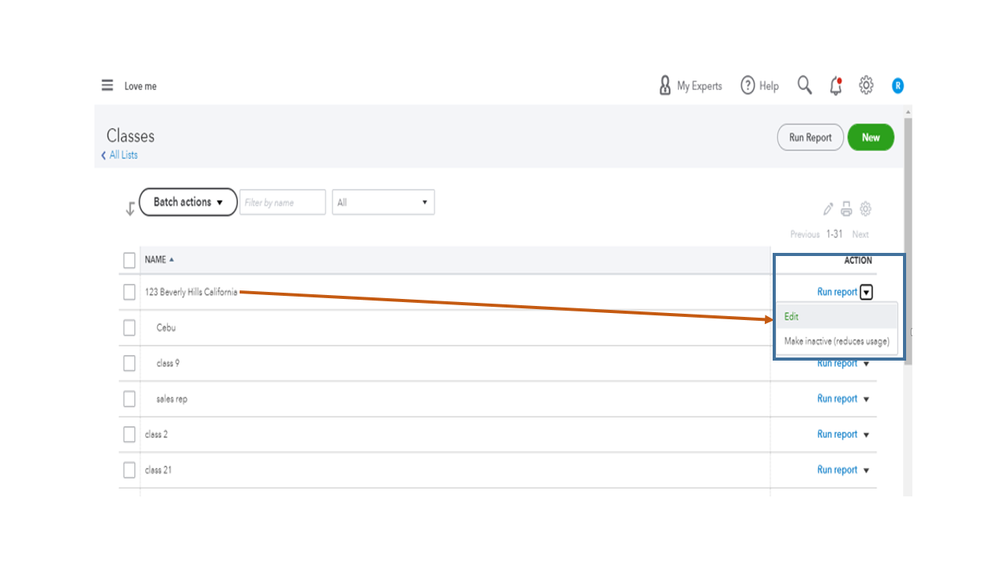
Task: Select Make inactive (reduces usage) option
Action: click(x=836, y=341)
